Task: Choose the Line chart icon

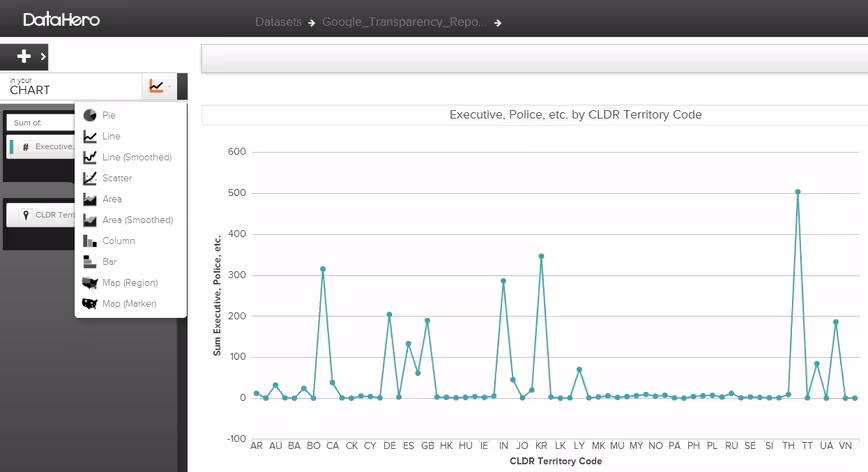Action: point(90,136)
